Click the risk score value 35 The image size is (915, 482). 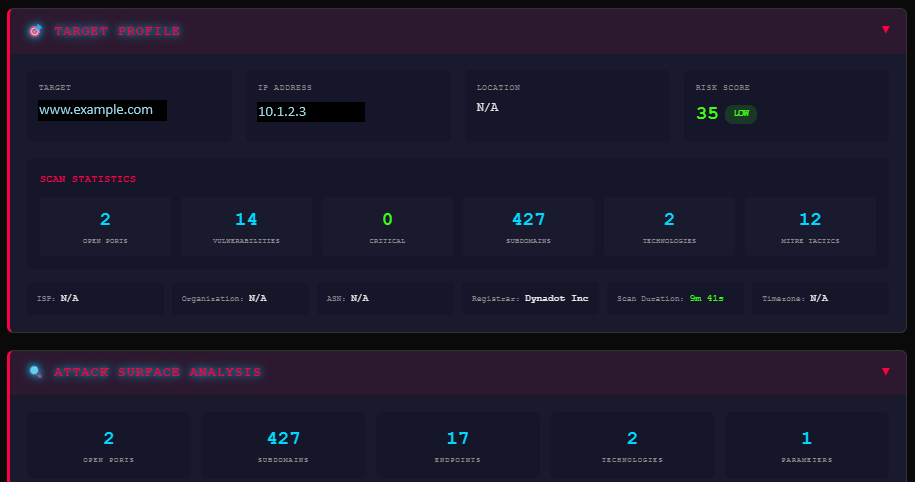click(x=707, y=114)
